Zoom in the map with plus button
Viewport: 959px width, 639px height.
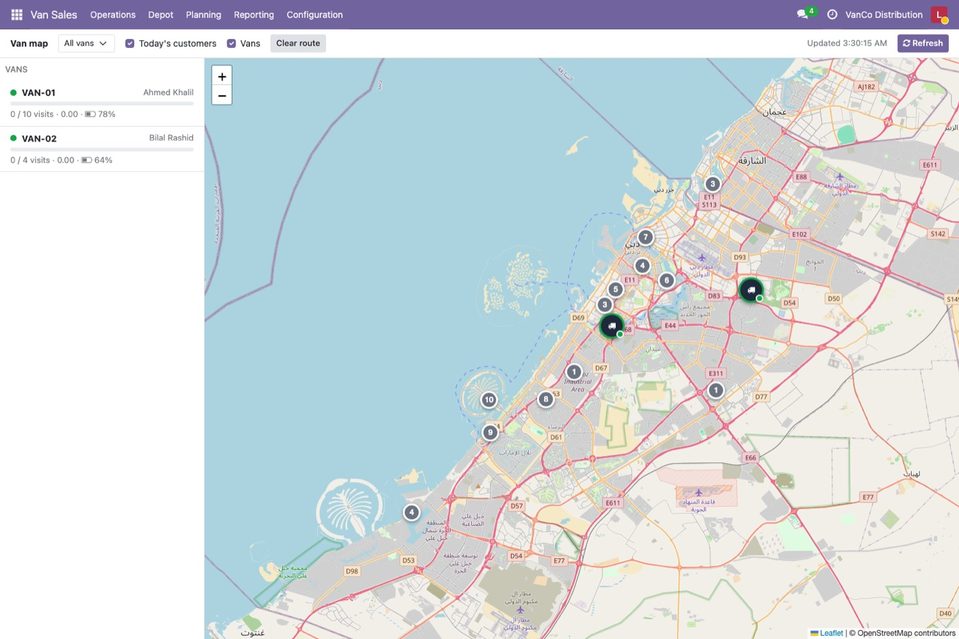(x=222, y=76)
